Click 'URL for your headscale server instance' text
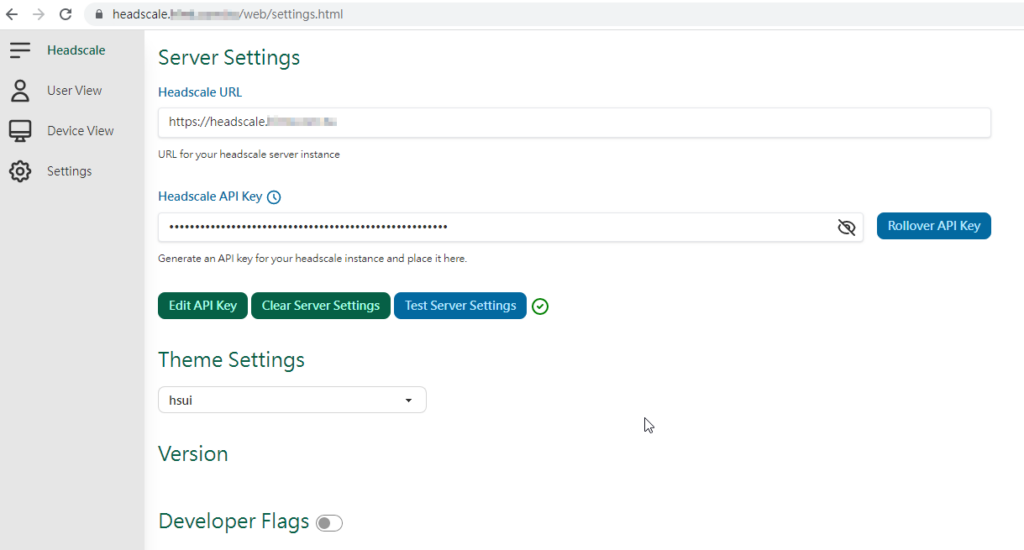Screen dimensions: 1024x550 [249, 155]
